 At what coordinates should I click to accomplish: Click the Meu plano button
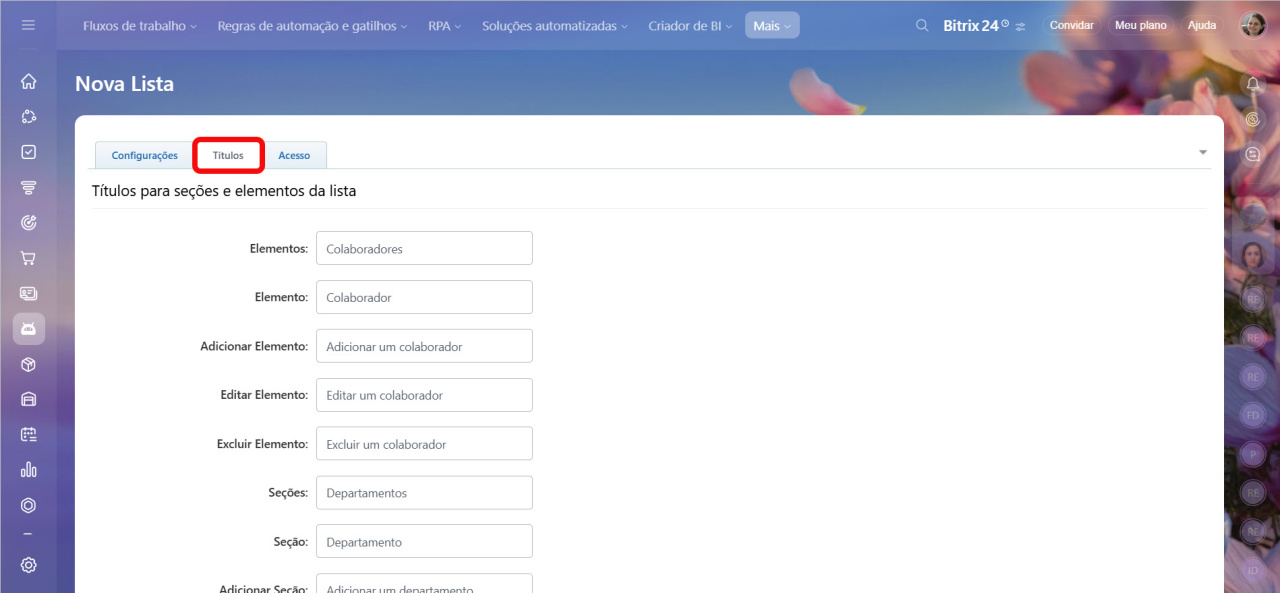pyautogui.click(x=1140, y=26)
